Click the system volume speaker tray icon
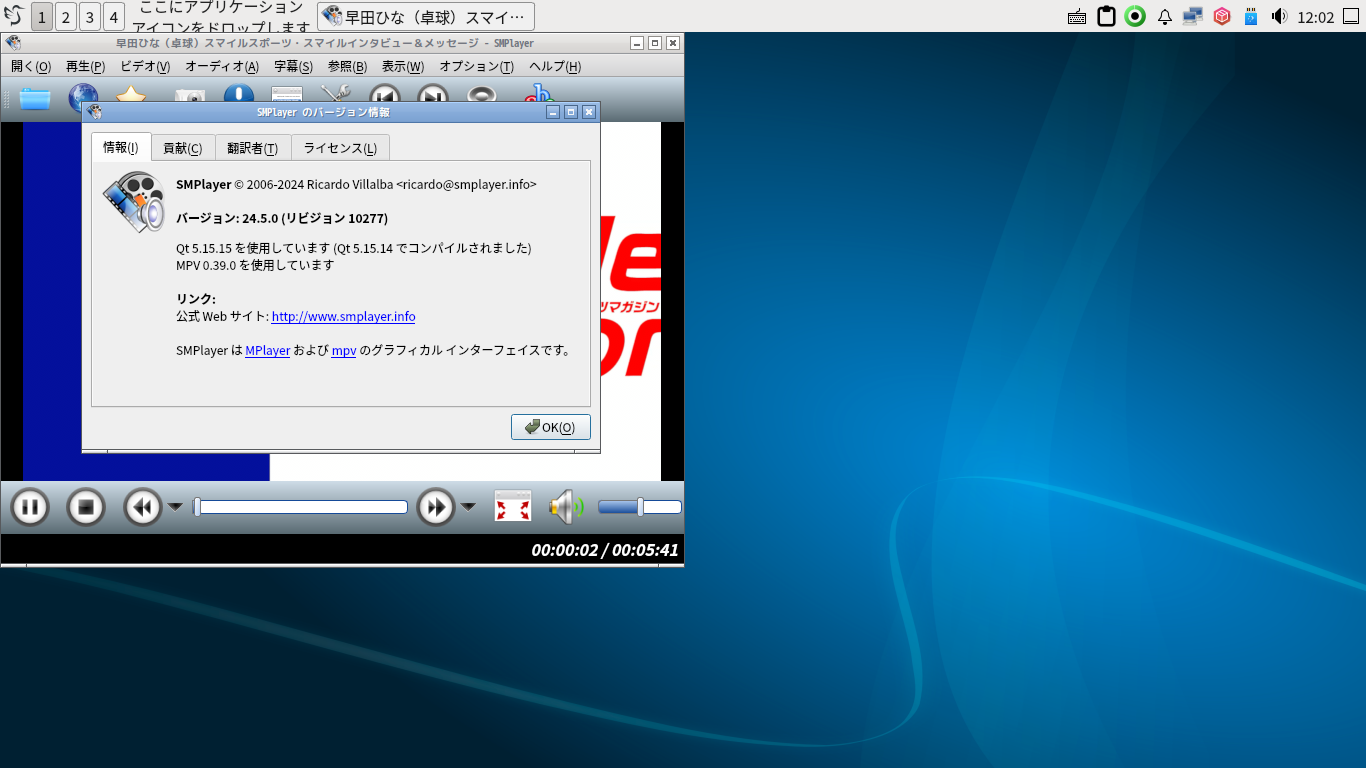The width and height of the screenshot is (1366, 768). [1279, 16]
